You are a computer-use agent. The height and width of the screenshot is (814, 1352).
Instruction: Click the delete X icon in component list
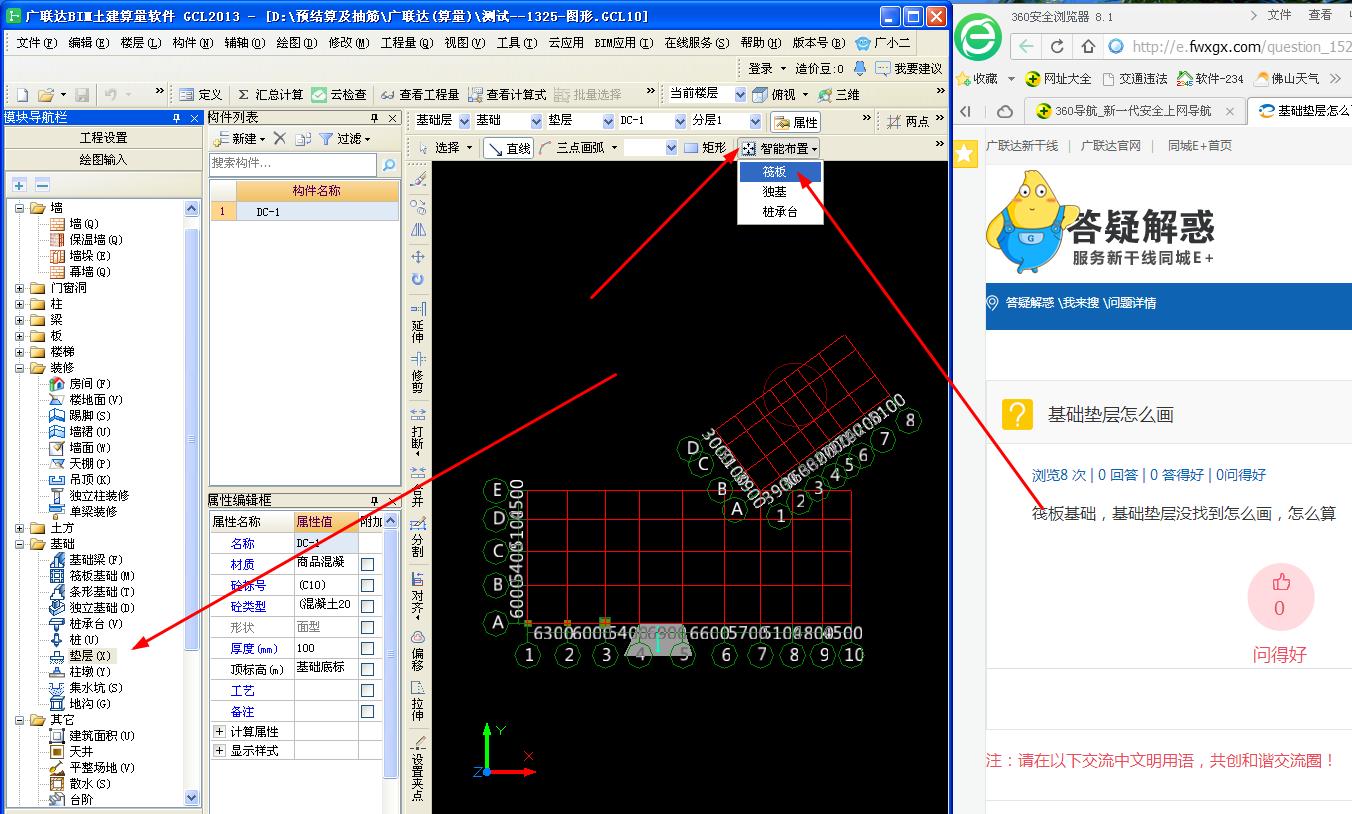[x=280, y=138]
